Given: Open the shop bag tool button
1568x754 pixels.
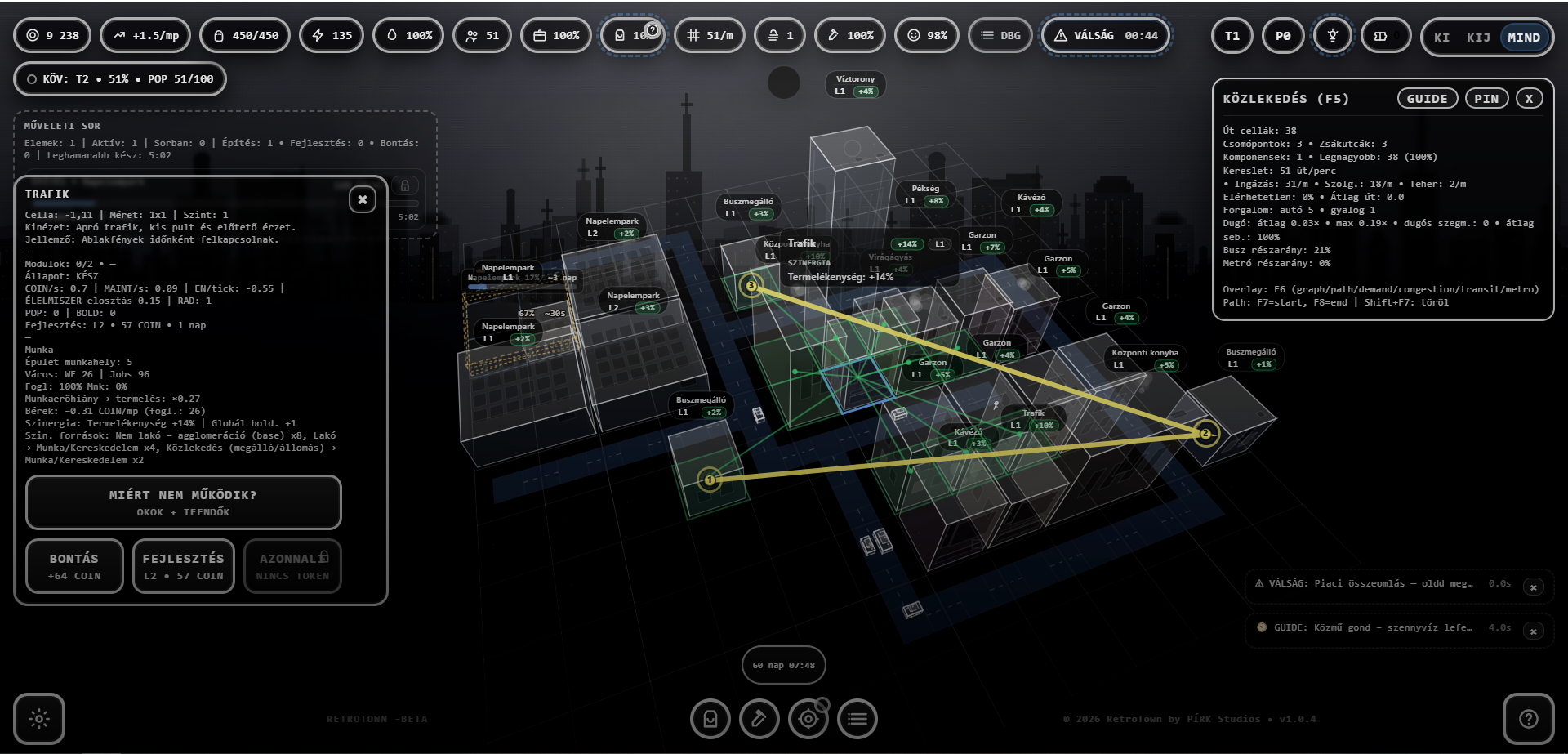Looking at the screenshot, I should [x=710, y=719].
